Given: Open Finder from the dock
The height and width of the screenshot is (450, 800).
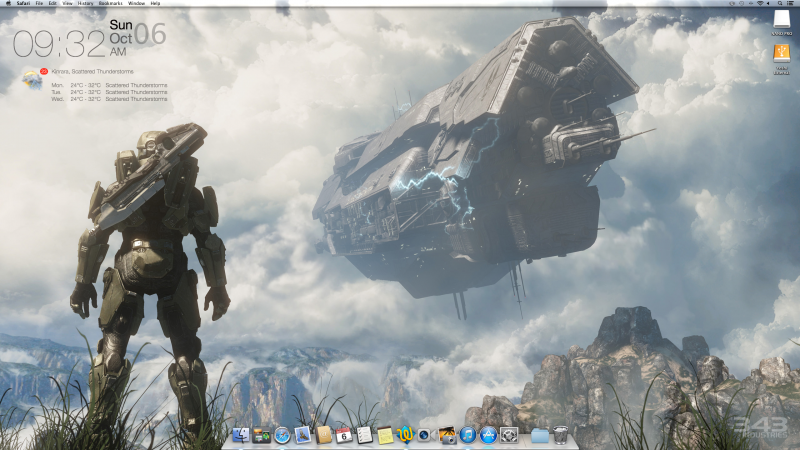Looking at the screenshot, I should tap(240, 435).
